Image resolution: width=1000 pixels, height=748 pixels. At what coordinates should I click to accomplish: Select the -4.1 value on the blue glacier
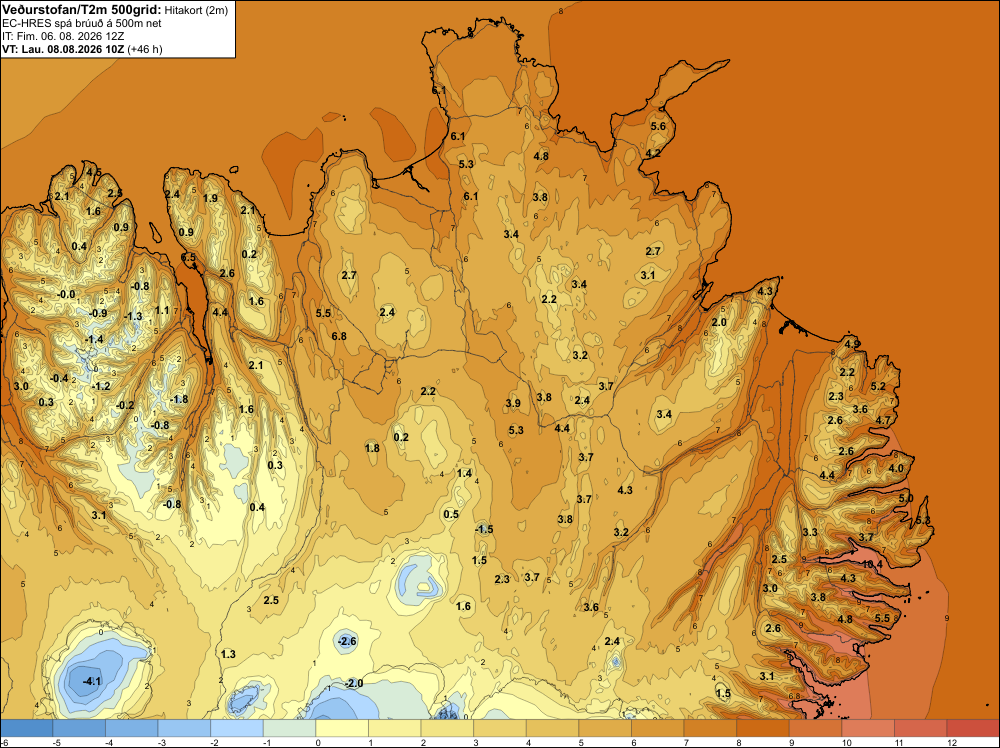(x=92, y=681)
